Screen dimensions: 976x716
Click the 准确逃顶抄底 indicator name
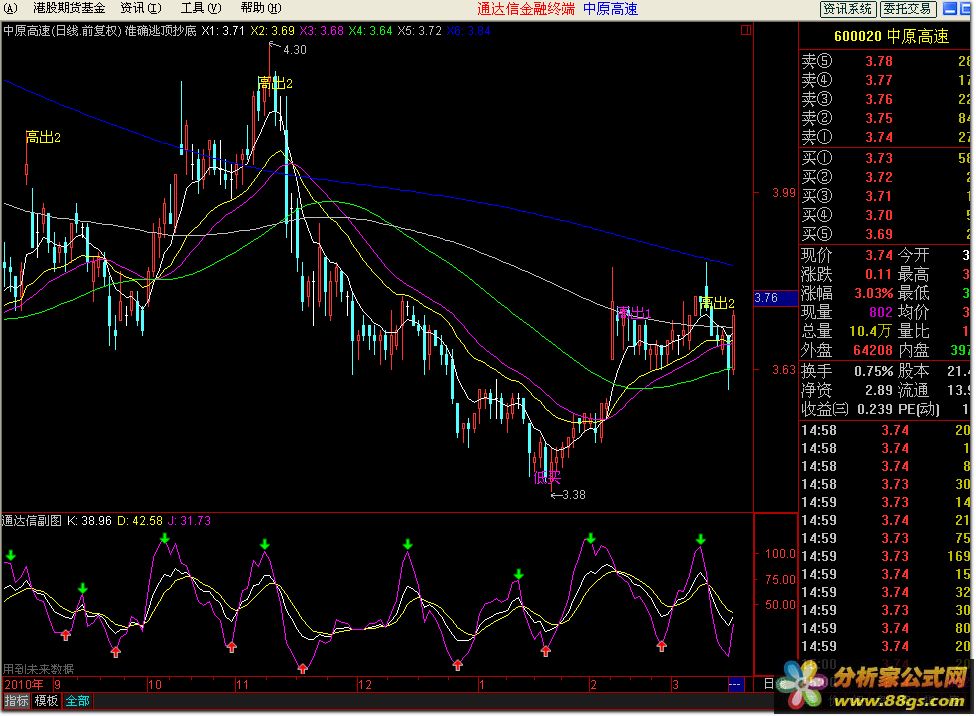coord(161,31)
